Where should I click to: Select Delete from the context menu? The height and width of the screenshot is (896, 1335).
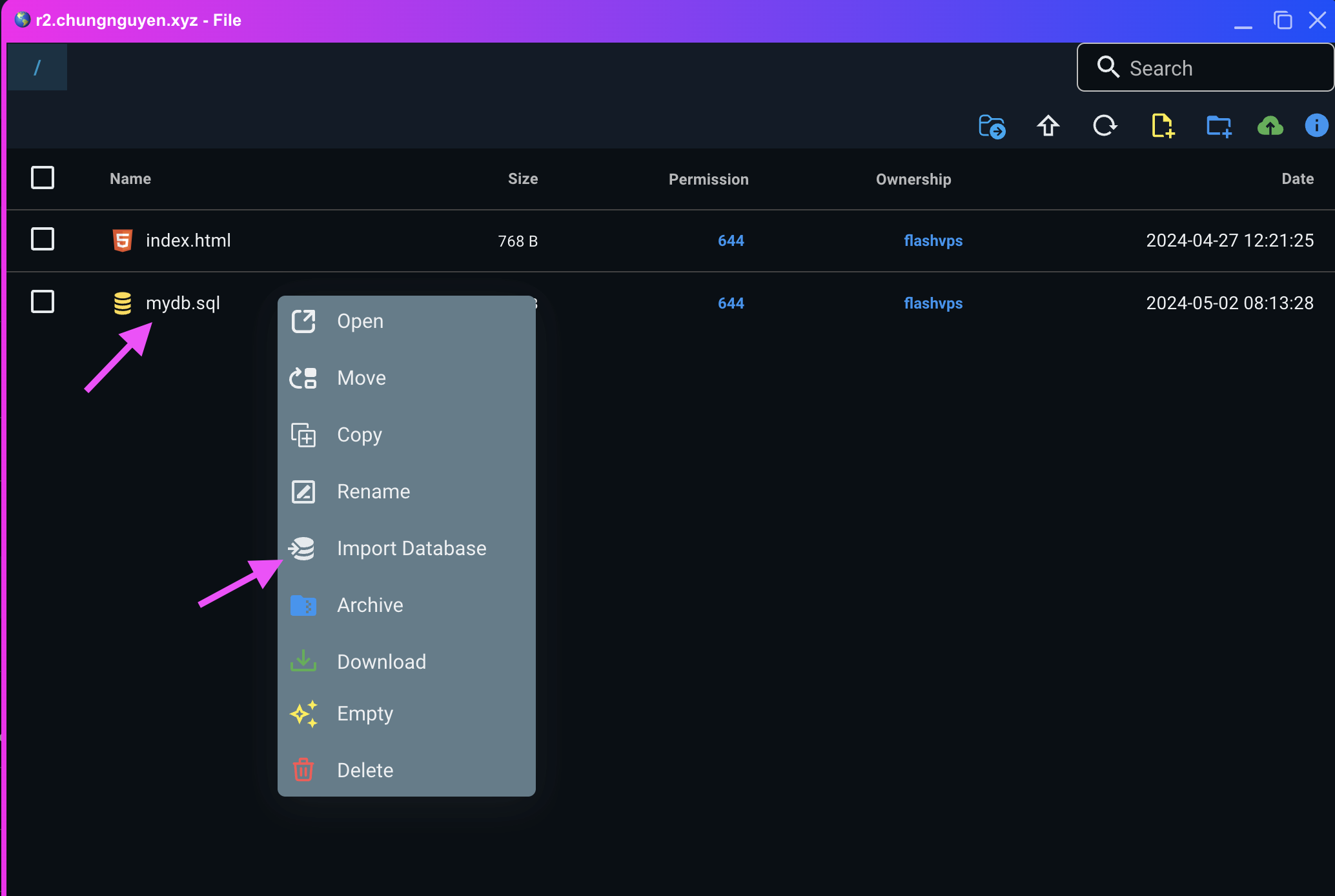[365, 769]
